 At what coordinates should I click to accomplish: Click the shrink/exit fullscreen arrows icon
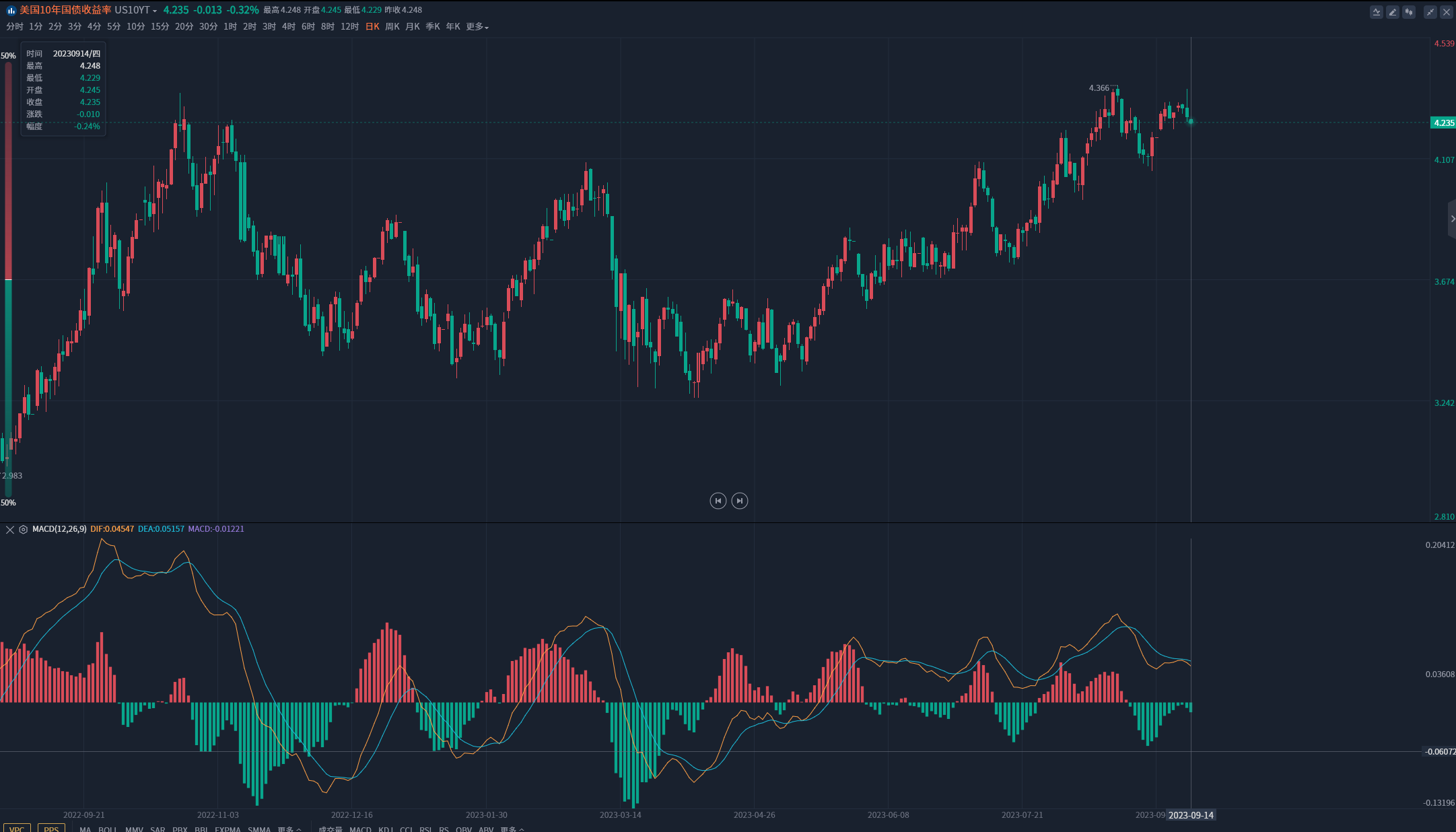tap(1430, 12)
